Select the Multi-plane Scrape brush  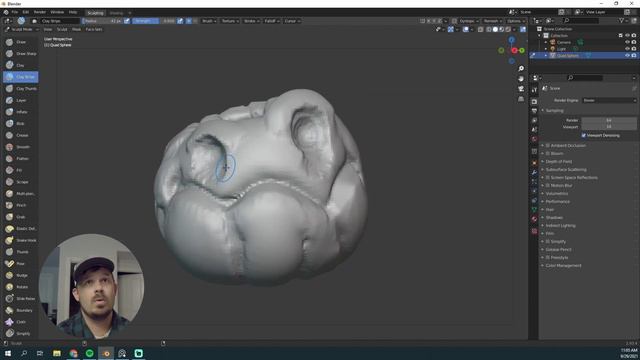(20, 193)
